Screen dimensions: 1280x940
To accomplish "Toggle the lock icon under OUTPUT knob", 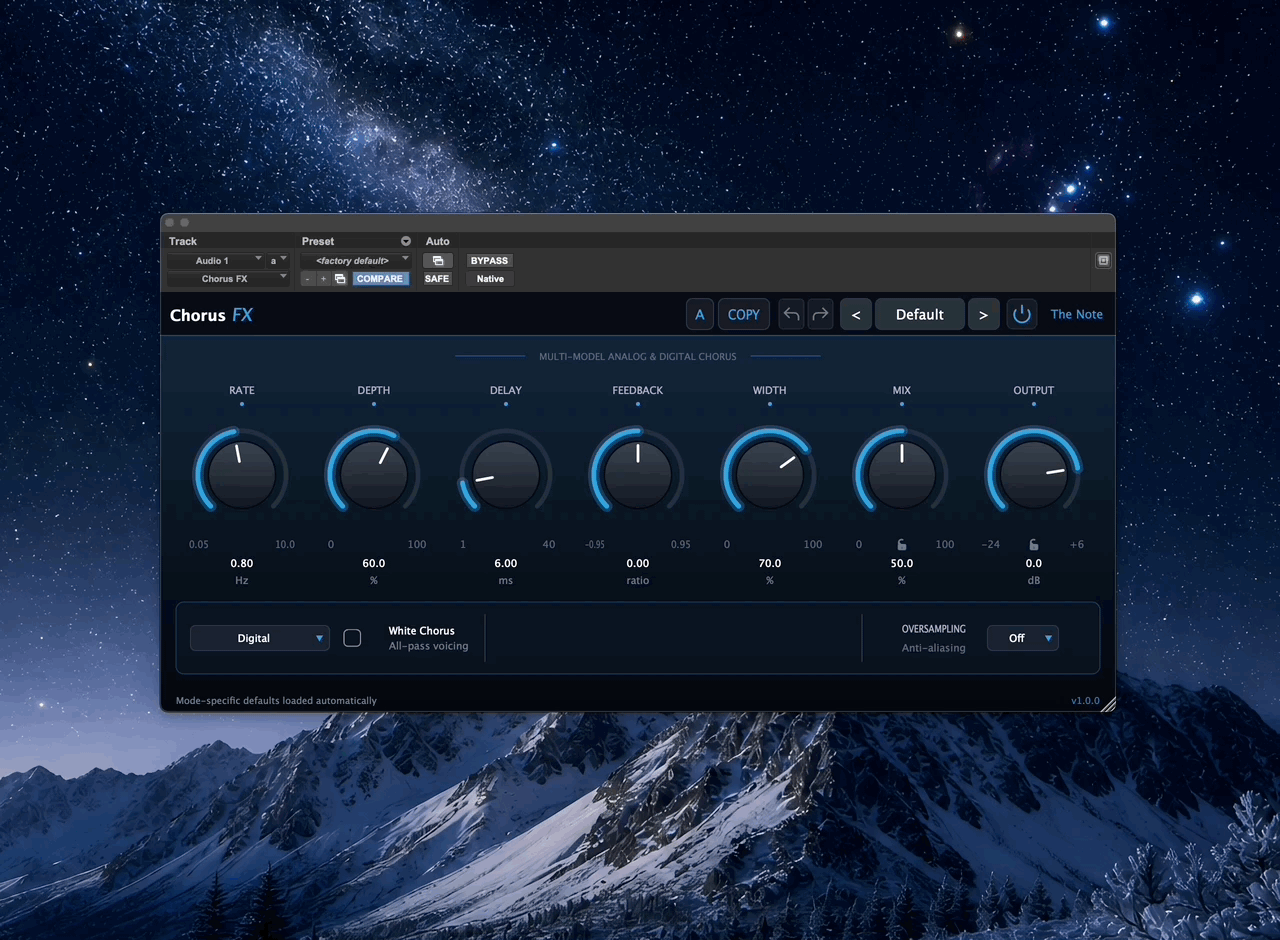I will click(1034, 545).
